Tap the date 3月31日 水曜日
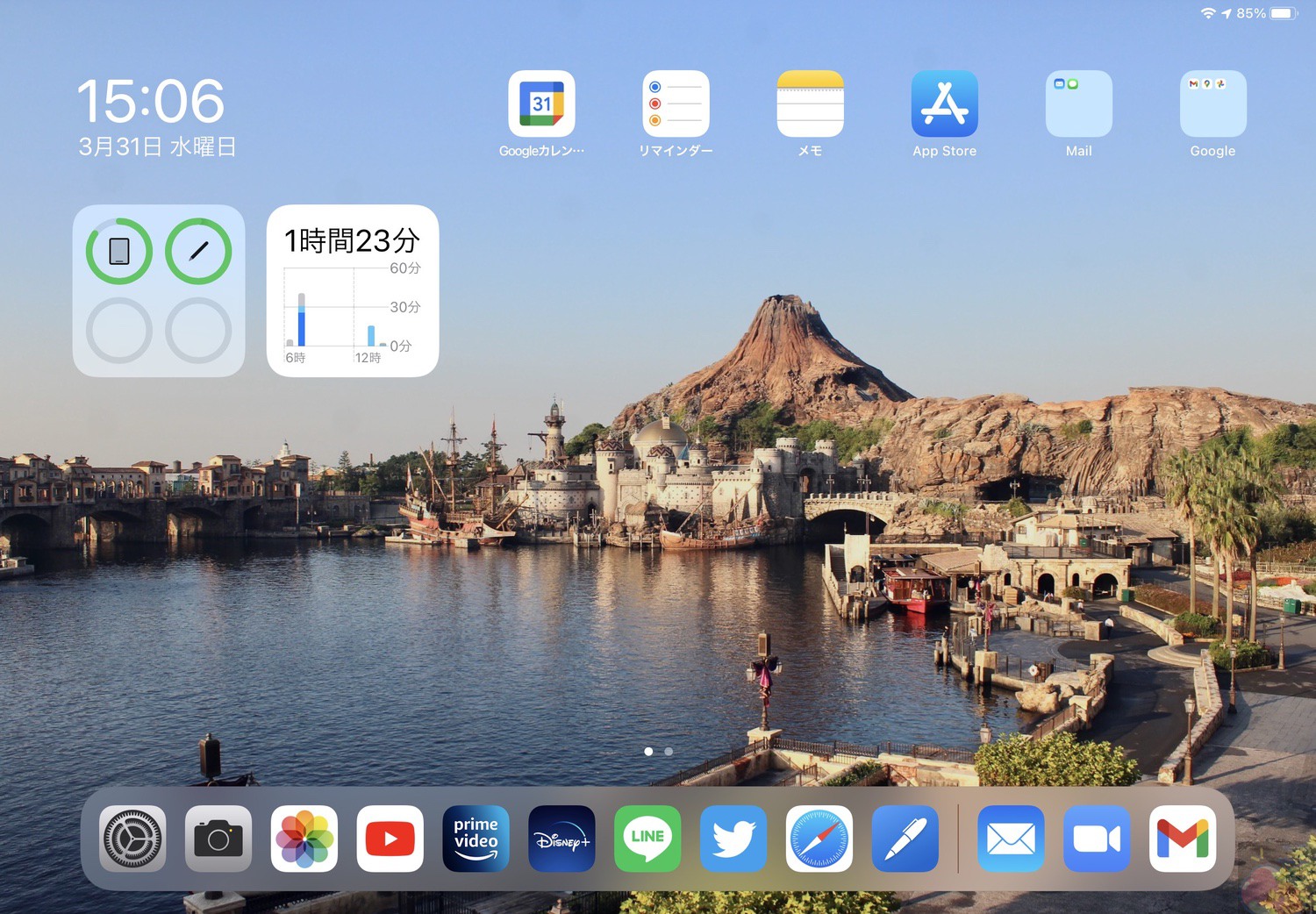The height and width of the screenshot is (914, 1316). [x=158, y=146]
